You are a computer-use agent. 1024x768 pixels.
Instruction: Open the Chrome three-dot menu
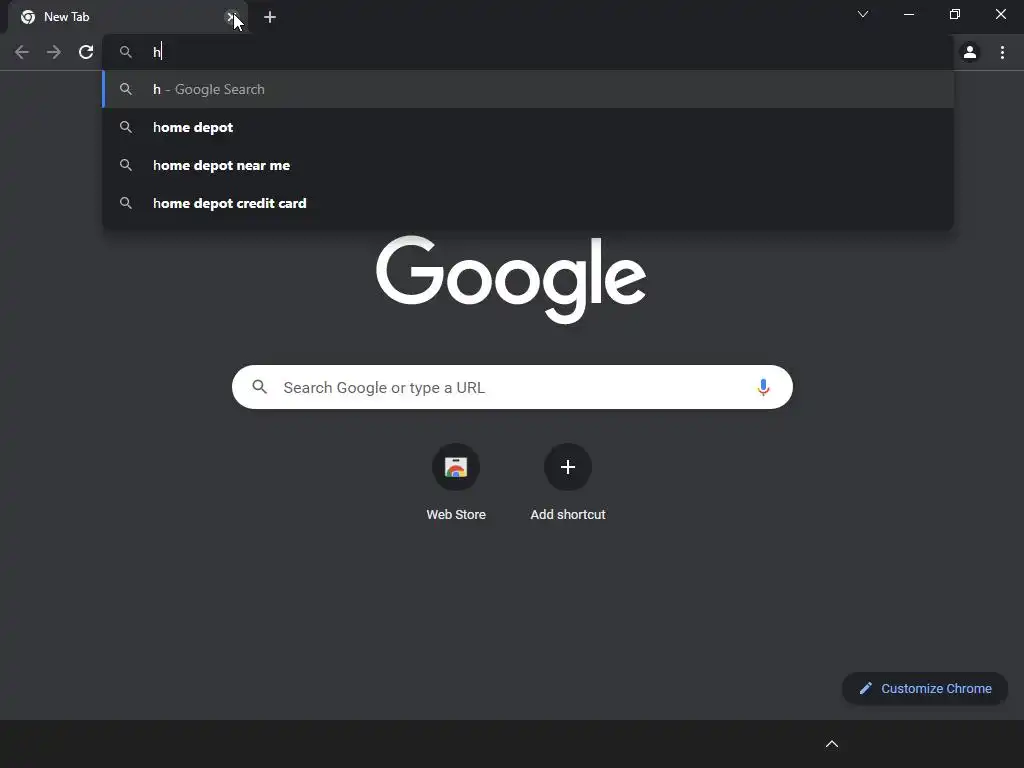point(1002,52)
